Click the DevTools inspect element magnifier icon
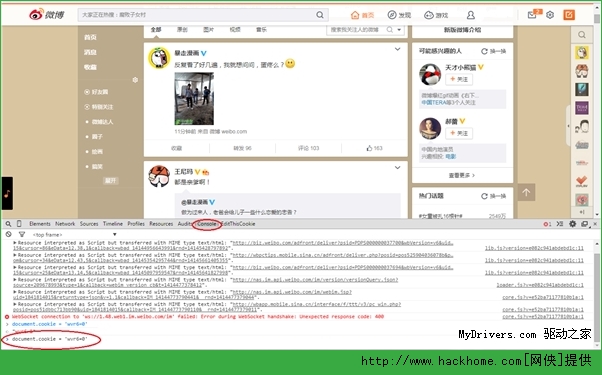 [8, 224]
